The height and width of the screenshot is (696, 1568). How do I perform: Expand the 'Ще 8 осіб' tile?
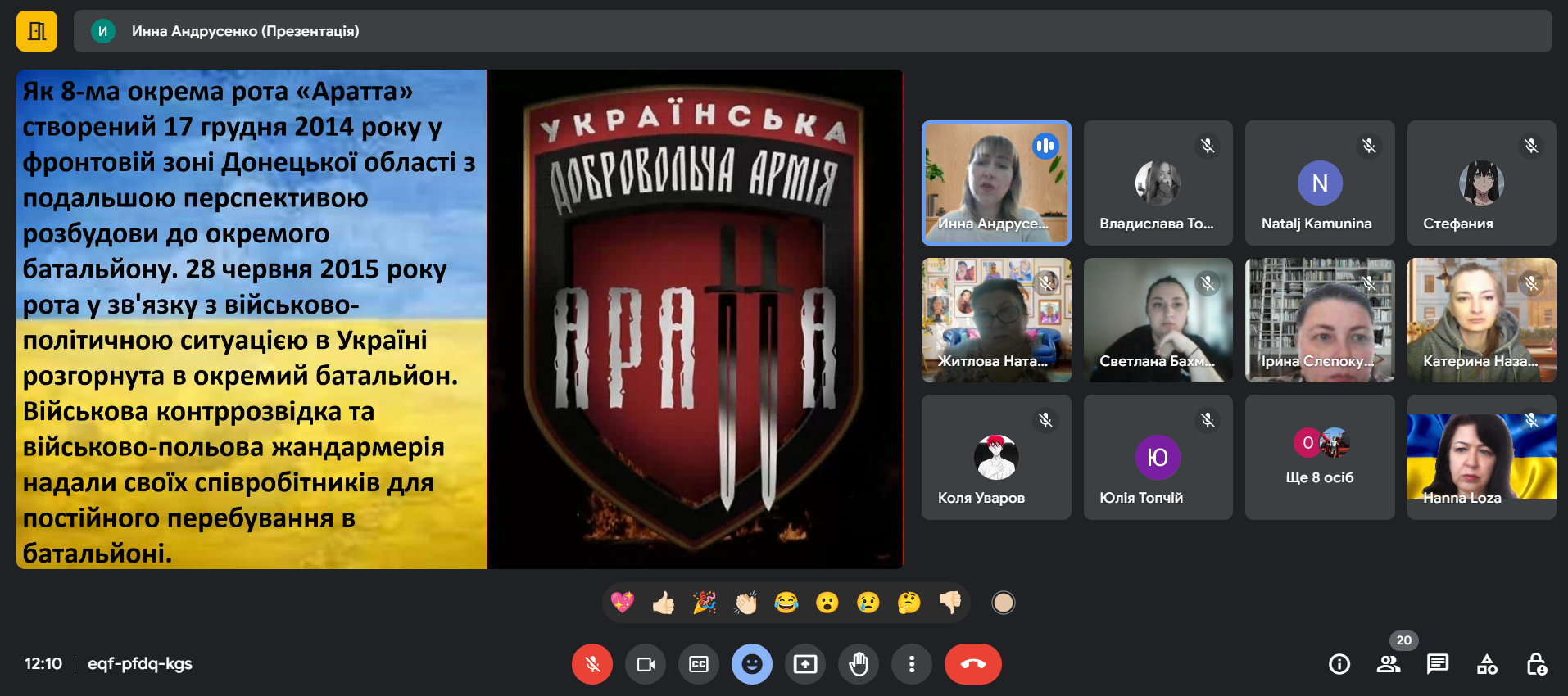click(1319, 457)
